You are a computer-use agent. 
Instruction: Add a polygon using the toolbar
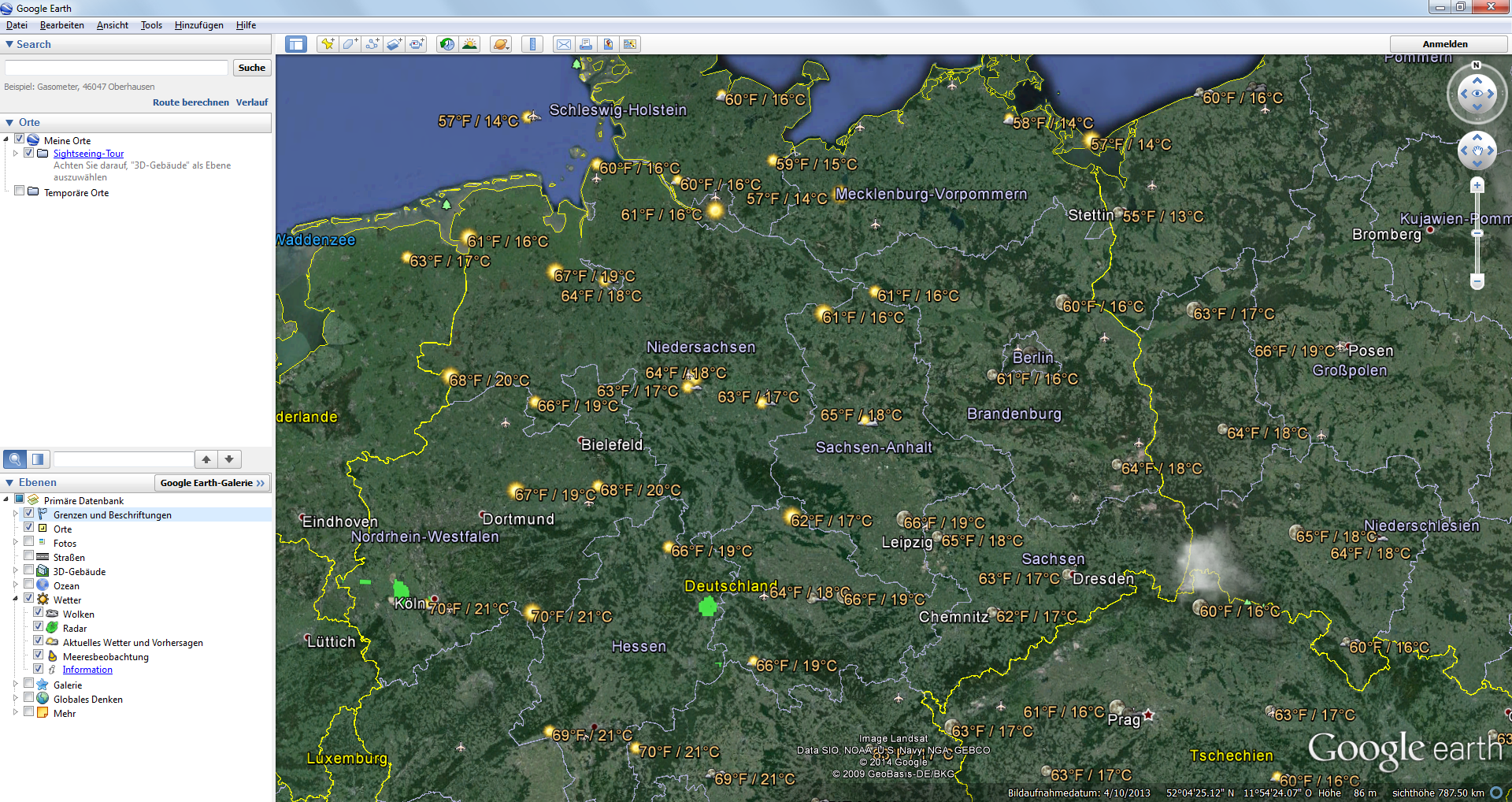(350, 44)
